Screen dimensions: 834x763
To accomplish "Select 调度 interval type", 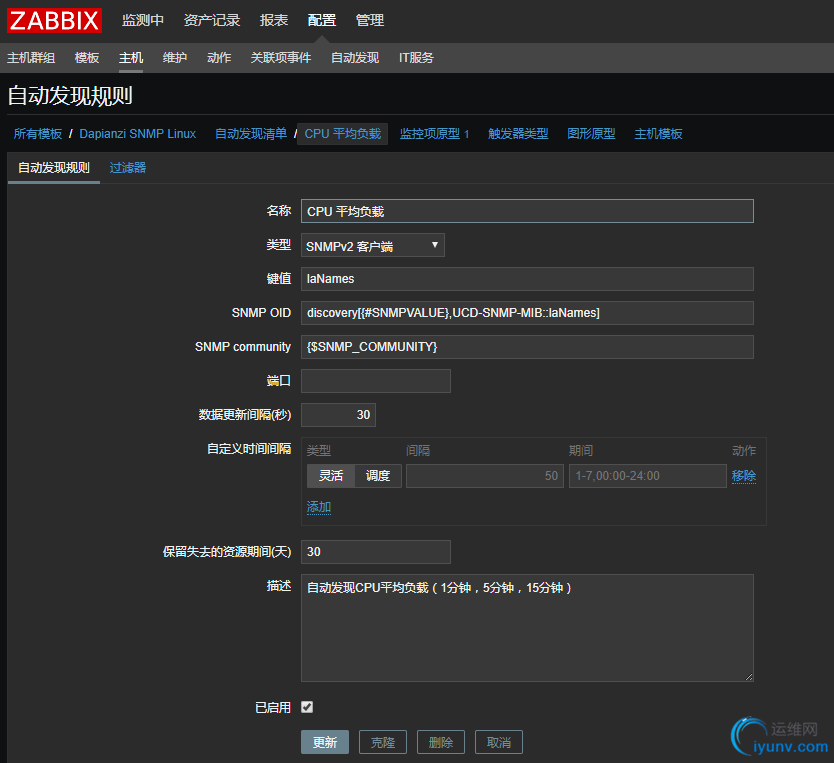I will coord(378,475).
